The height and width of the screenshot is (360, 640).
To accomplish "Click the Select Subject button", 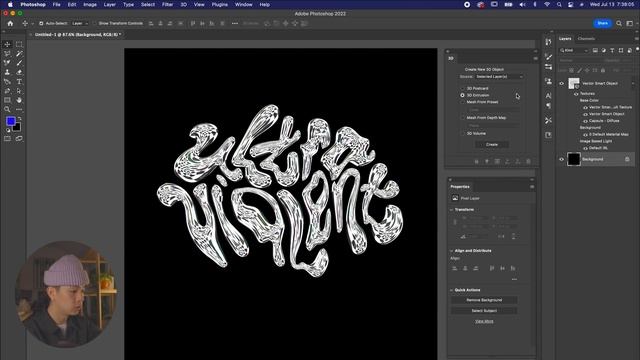I will (484, 311).
